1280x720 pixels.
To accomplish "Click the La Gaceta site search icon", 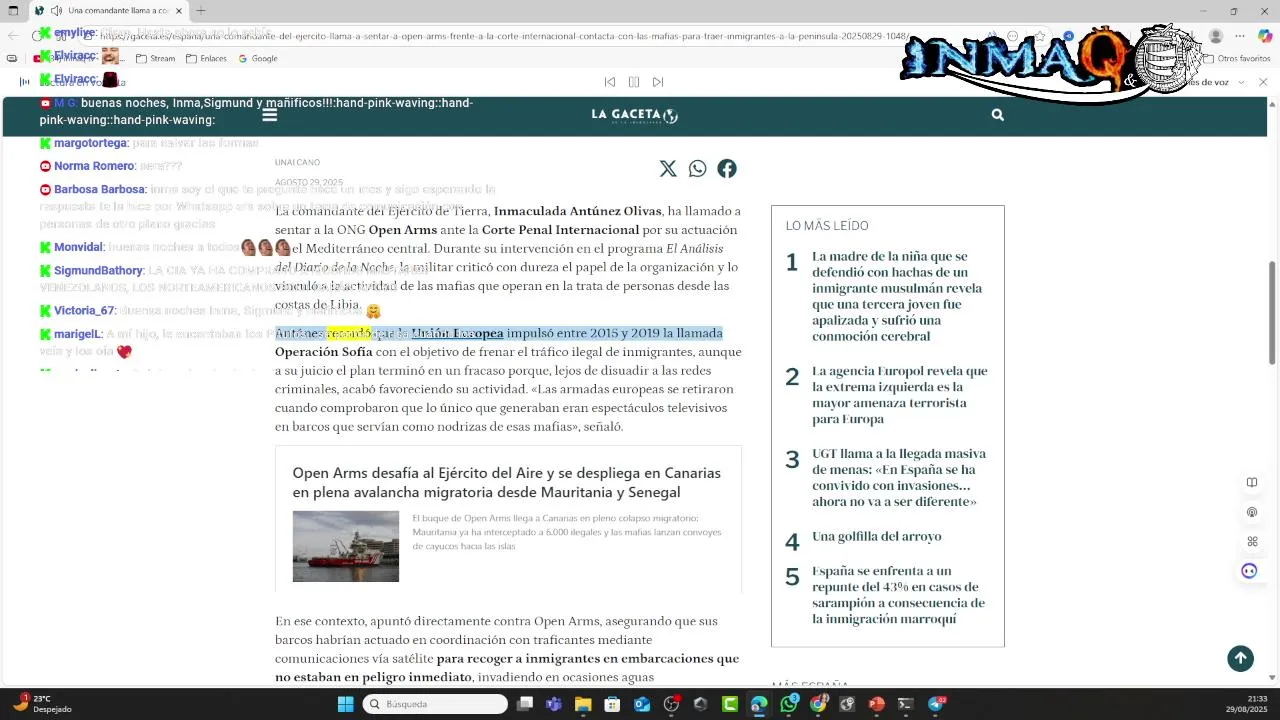I will (x=997, y=115).
